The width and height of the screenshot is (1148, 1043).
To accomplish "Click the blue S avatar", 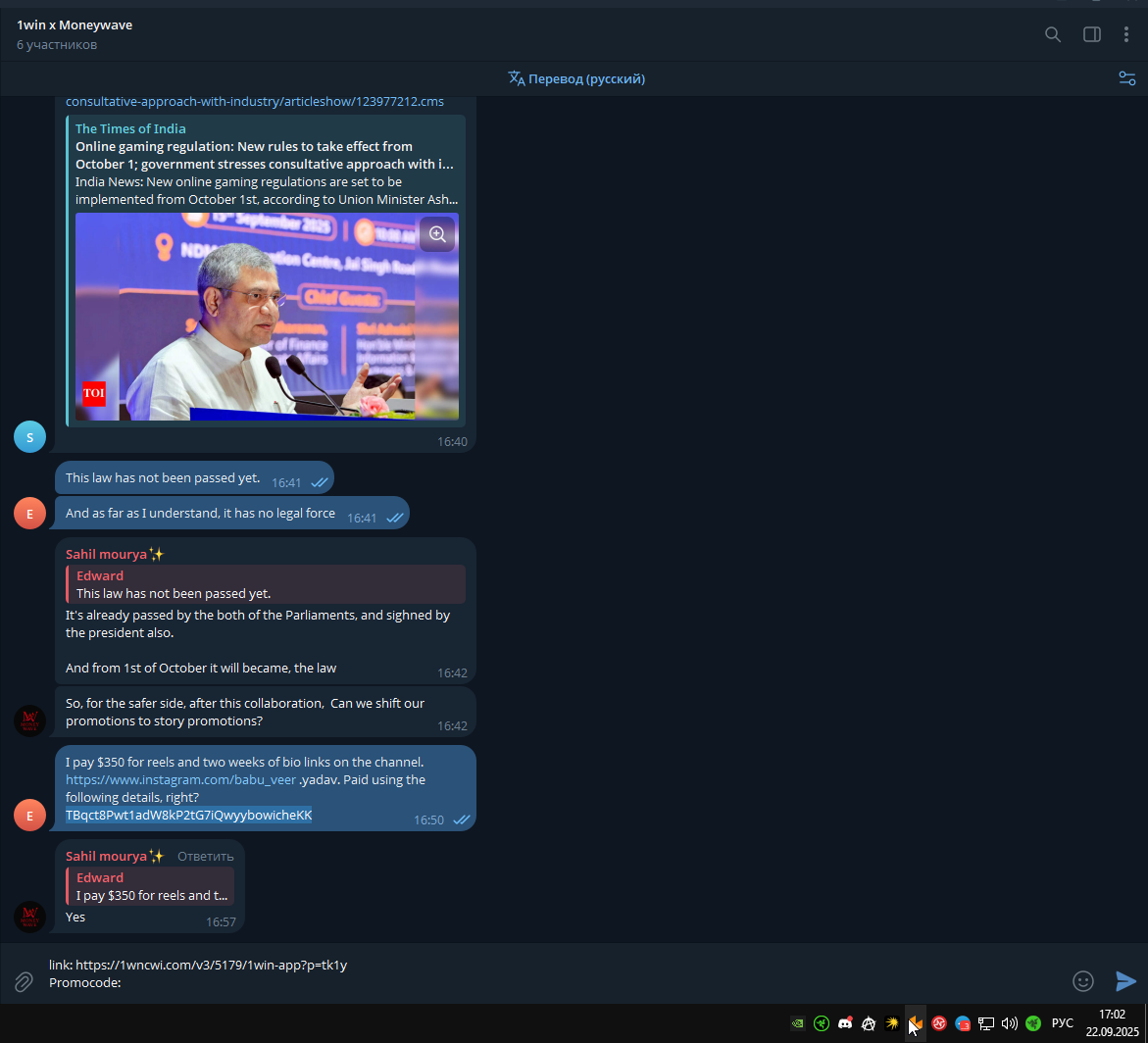I will 30,437.
